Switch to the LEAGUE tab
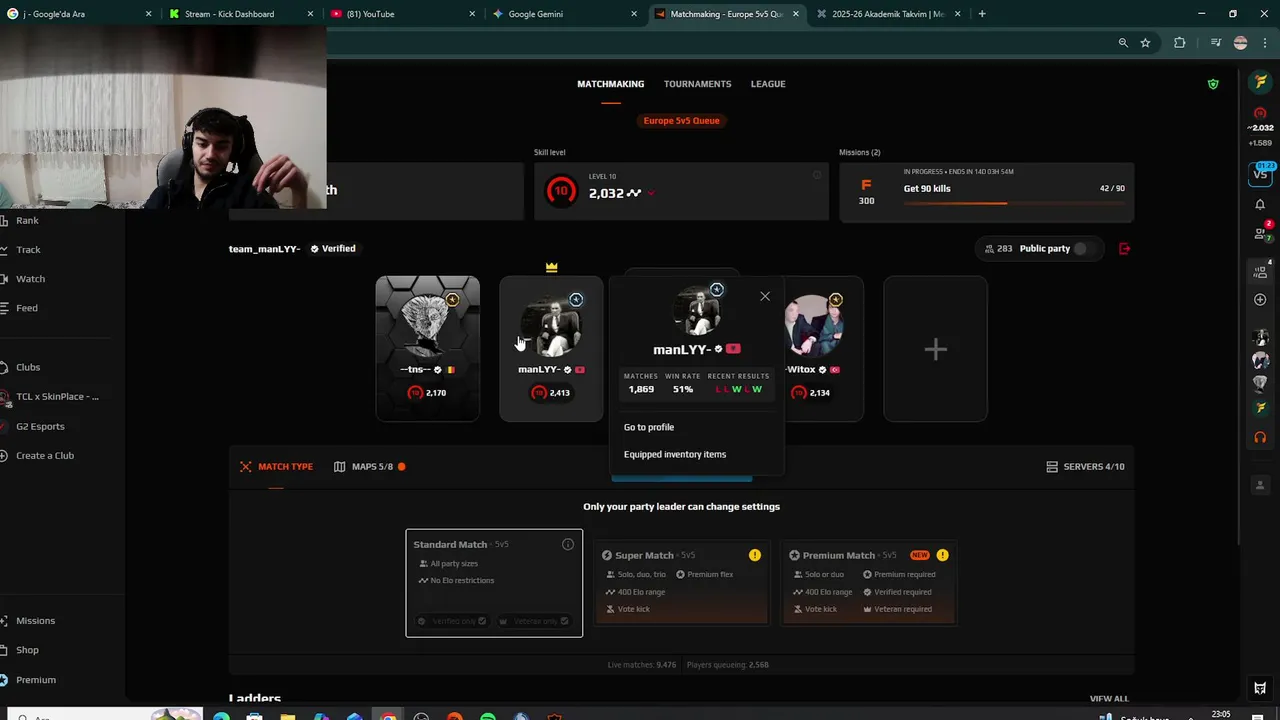The image size is (1280, 720). [768, 84]
